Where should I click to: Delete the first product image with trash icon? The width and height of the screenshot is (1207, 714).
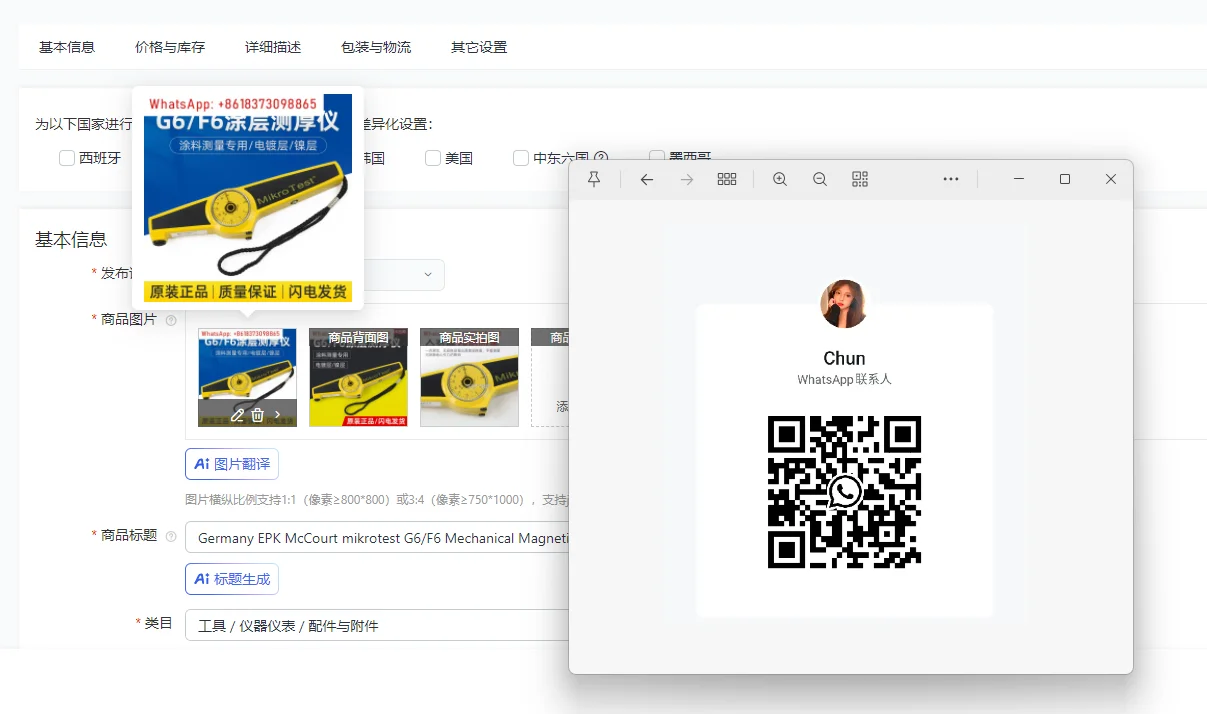(x=258, y=414)
